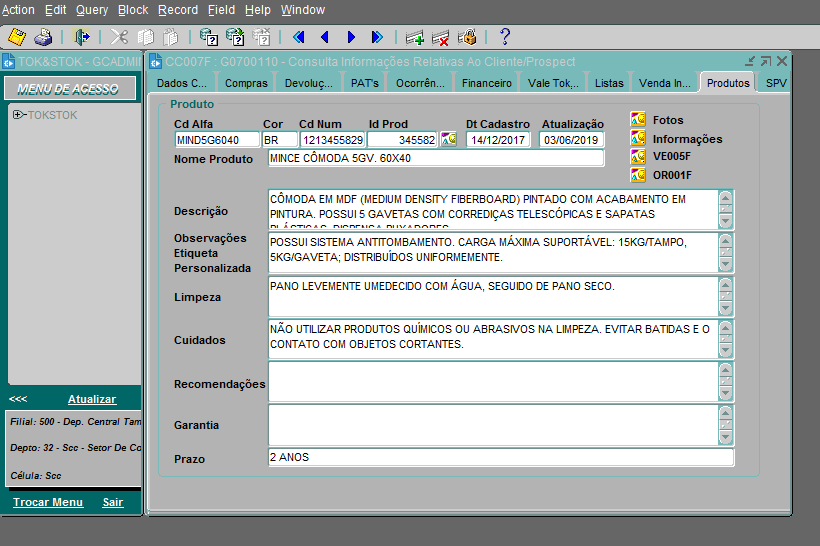Screen dimensions: 820x546
Task: Click the OR001F icon
Action: [638, 175]
